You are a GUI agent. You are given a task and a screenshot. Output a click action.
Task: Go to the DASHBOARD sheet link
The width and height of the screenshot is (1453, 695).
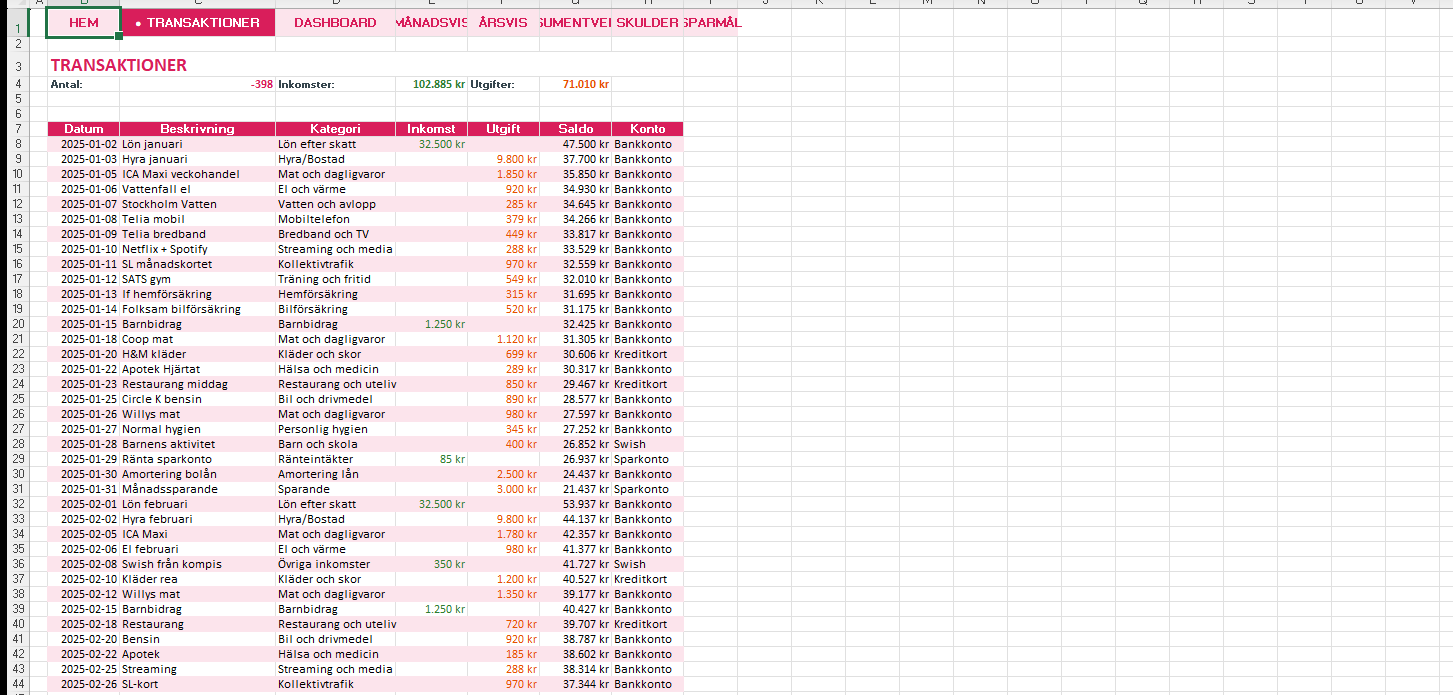pyautogui.click(x=335, y=22)
